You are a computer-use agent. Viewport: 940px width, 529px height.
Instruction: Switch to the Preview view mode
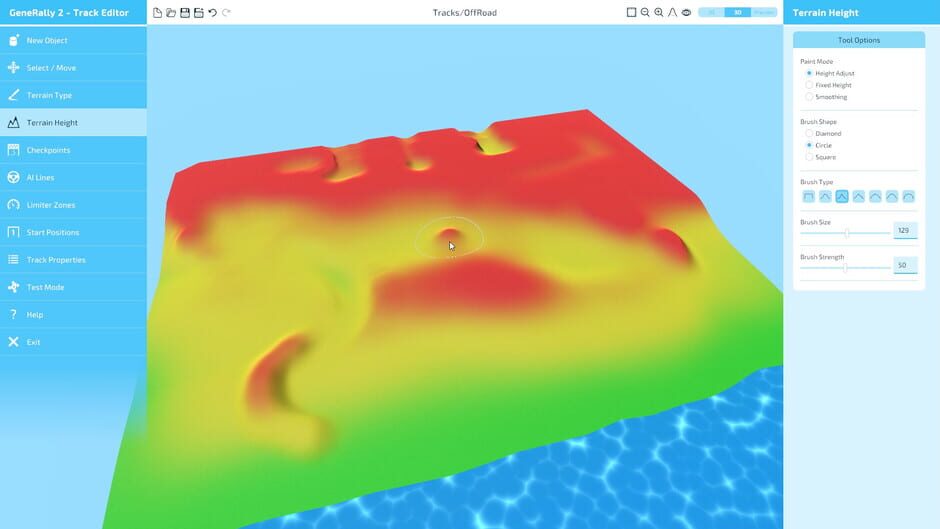pyautogui.click(x=765, y=13)
